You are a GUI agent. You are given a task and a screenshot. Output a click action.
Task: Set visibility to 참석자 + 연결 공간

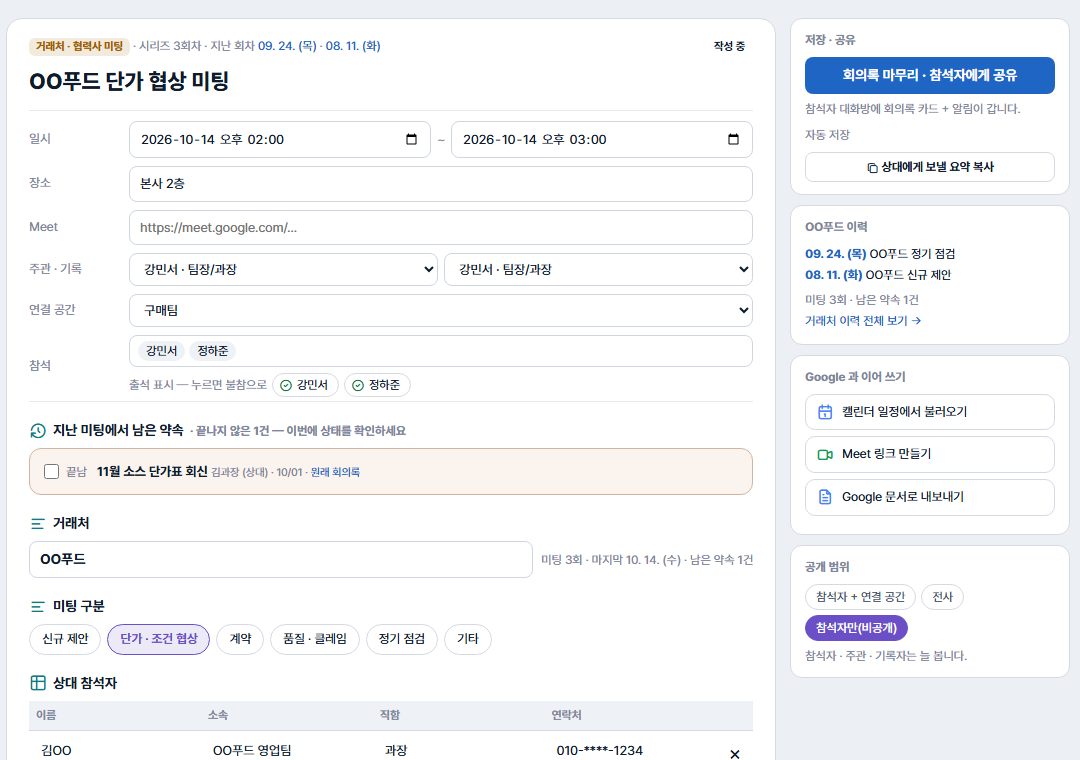click(x=860, y=597)
